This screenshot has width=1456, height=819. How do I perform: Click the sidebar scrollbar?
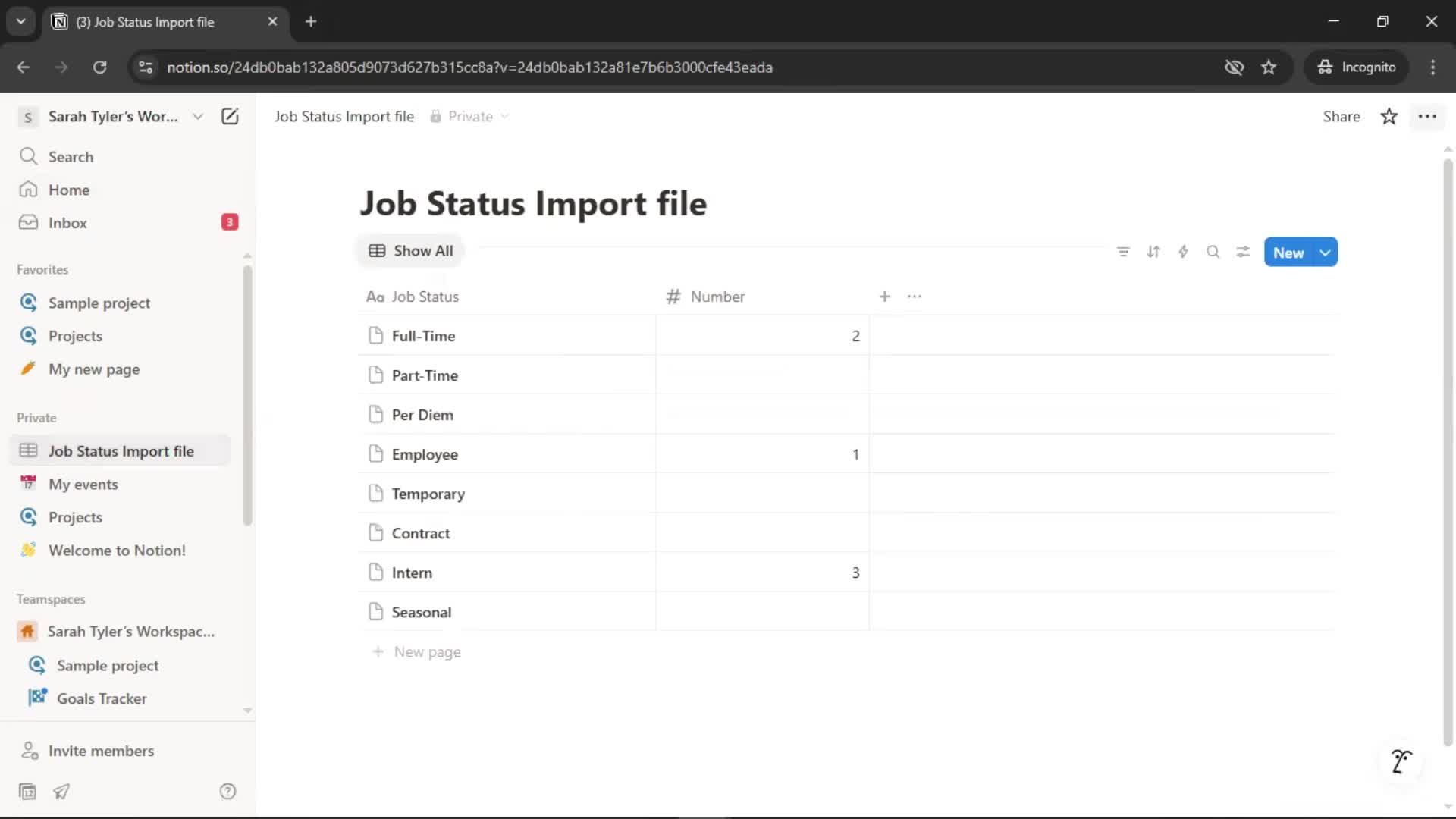tap(246, 394)
